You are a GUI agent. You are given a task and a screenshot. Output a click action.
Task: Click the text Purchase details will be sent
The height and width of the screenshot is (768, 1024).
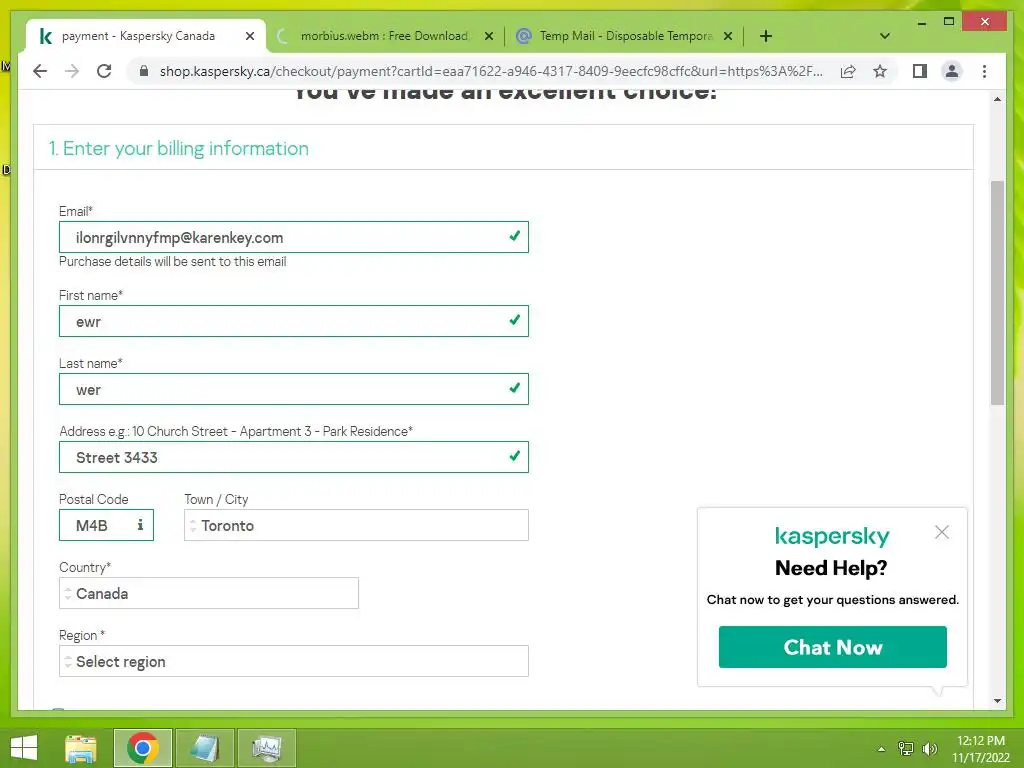[x=172, y=261]
